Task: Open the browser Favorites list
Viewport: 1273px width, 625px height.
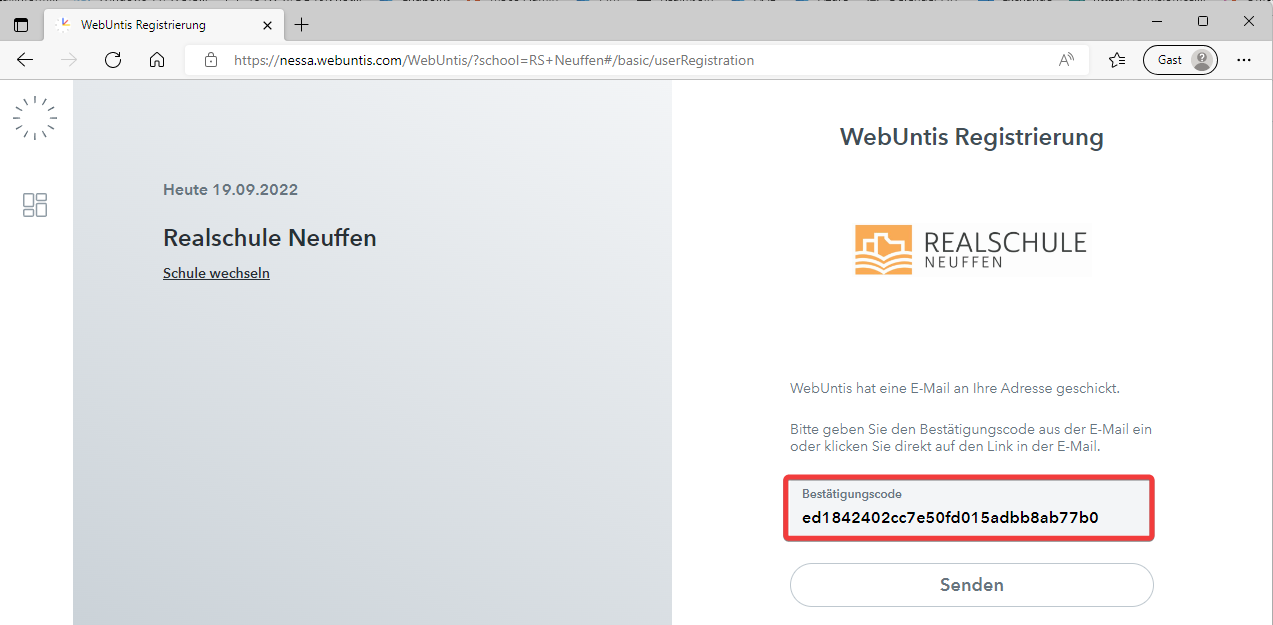Action: coord(1117,60)
